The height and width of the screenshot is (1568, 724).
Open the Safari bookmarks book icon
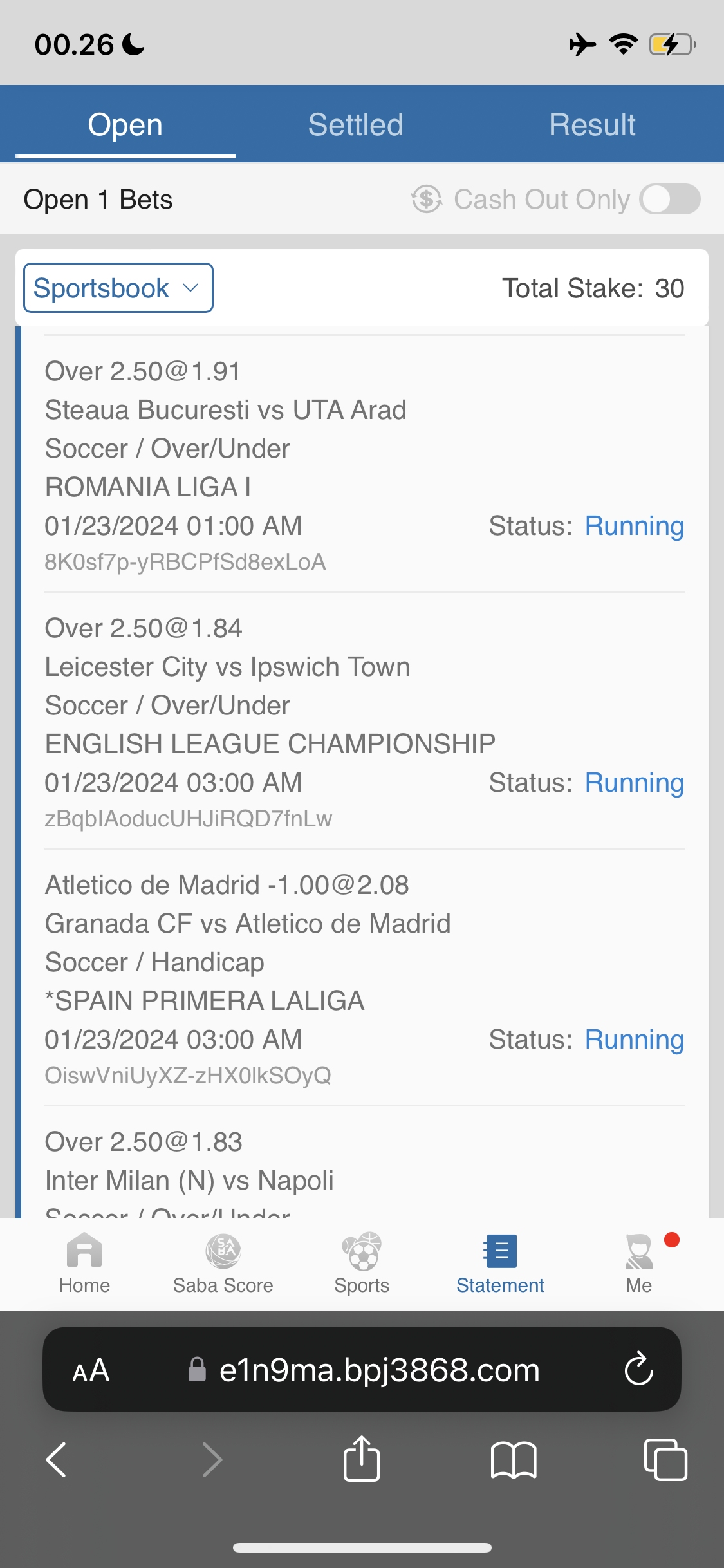pyautogui.click(x=513, y=1460)
